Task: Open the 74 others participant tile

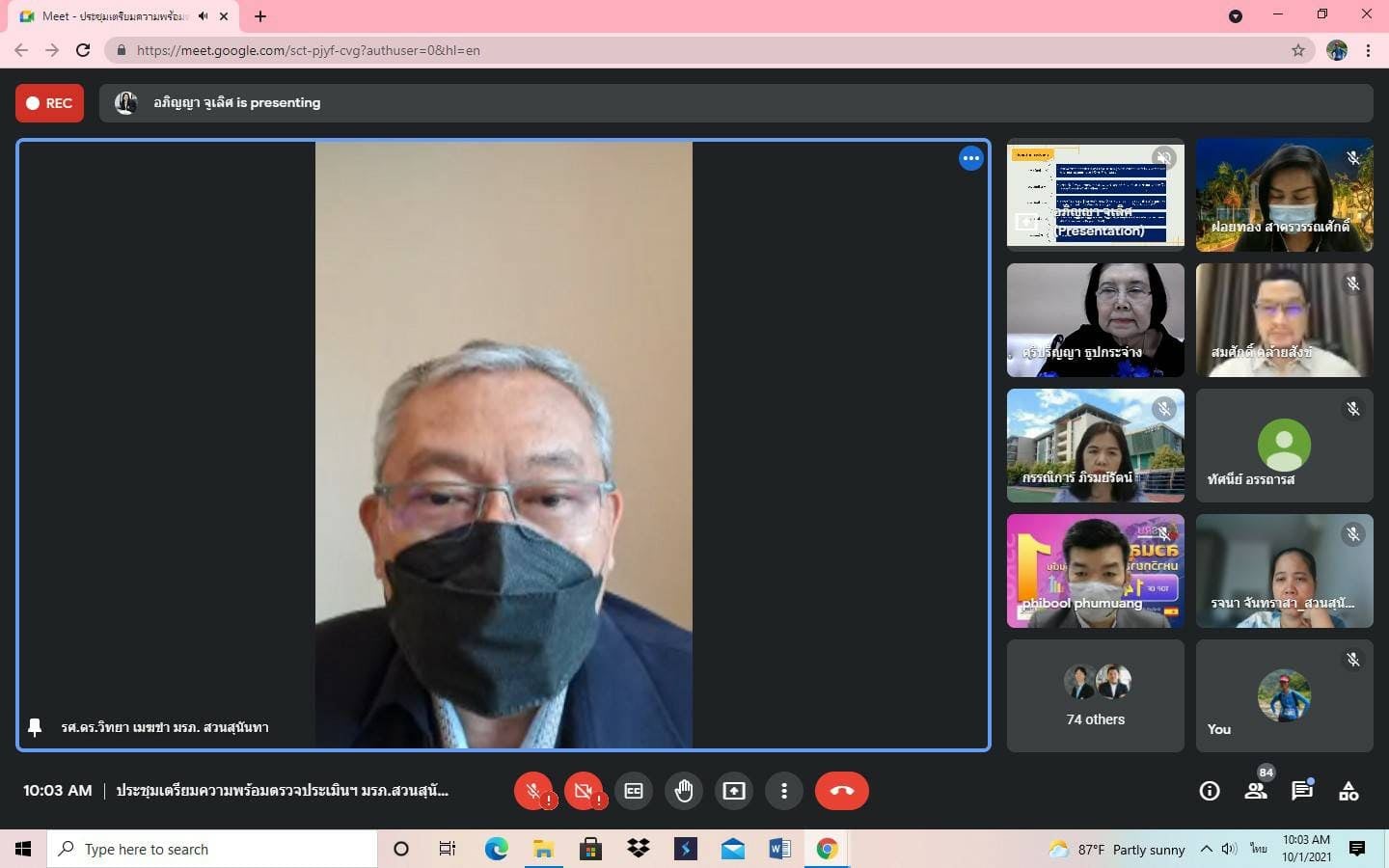Action: (1095, 695)
